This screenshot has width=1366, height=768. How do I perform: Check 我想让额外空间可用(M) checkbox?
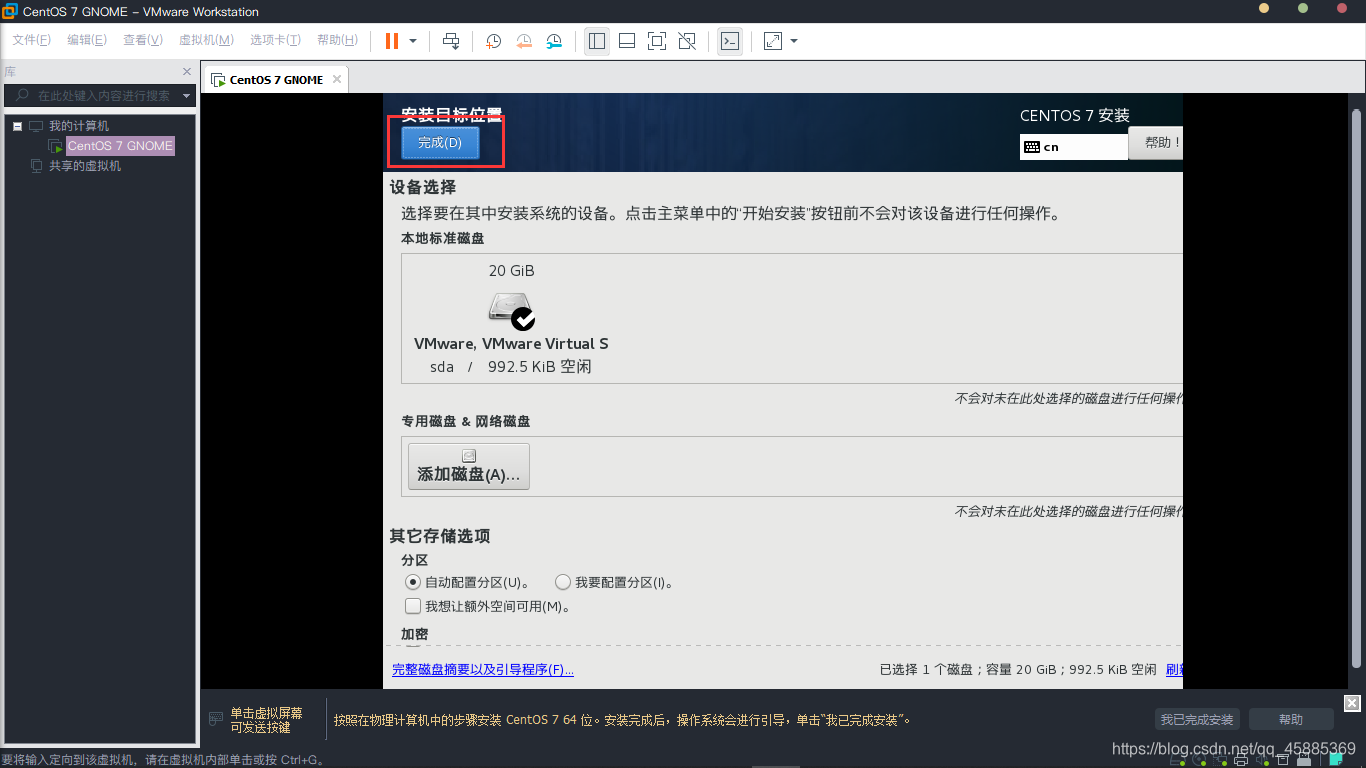412,606
